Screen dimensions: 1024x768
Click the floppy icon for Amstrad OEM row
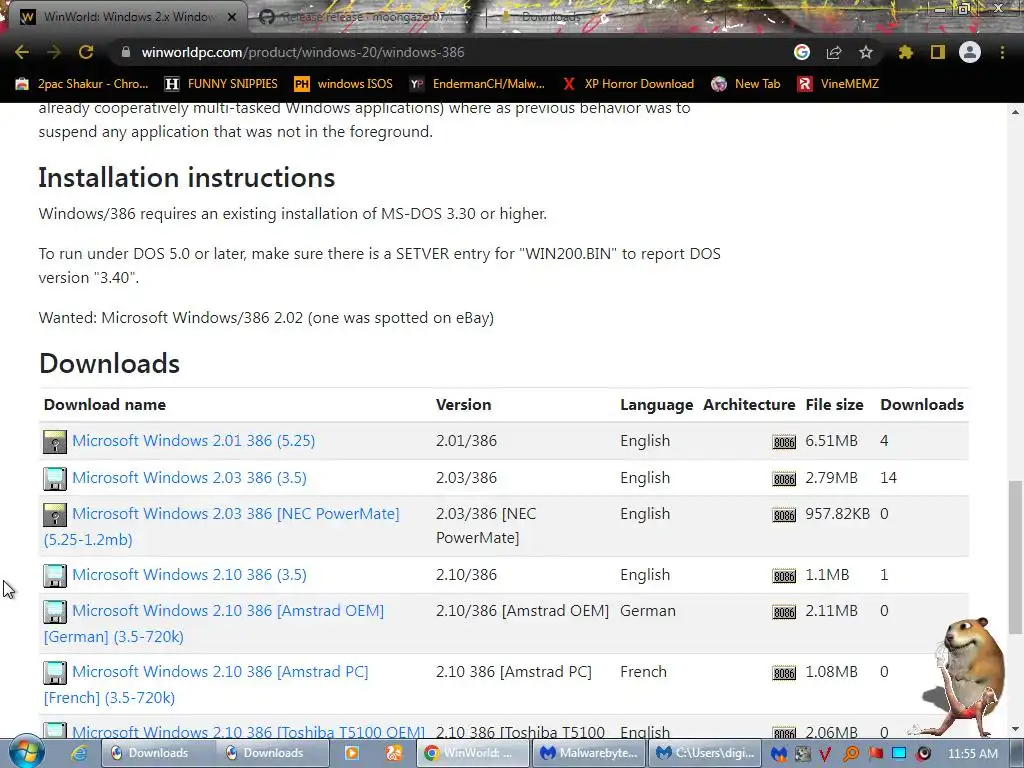click(x=55, y=612)
